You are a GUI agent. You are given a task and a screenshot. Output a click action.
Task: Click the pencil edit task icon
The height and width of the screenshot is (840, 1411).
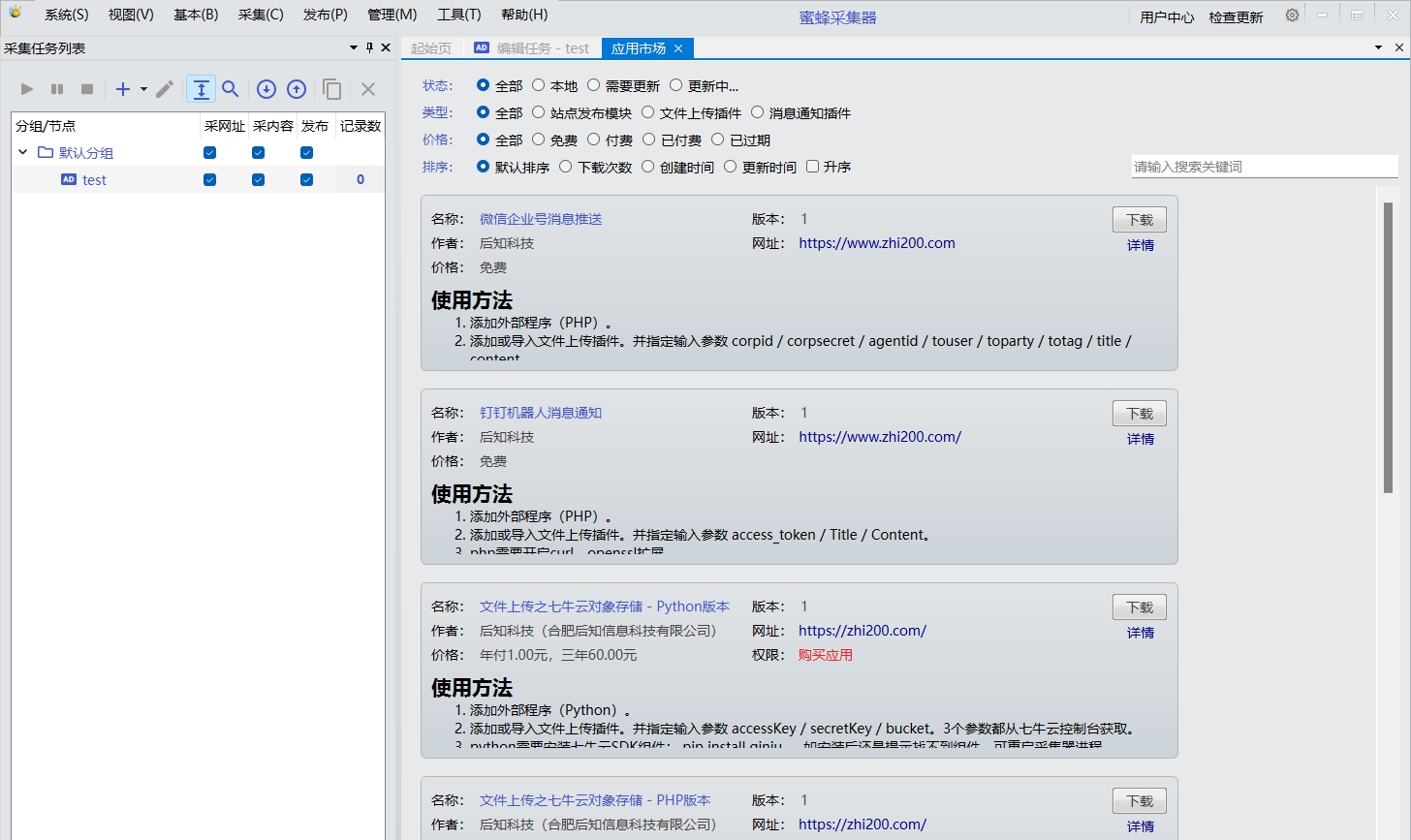tap(165, 89)
